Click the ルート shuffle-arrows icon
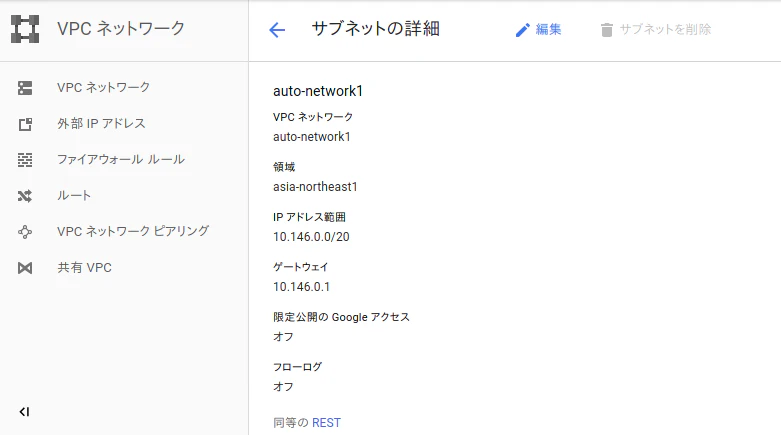The height and width of the screenshot is (435, 781). (x=25, y=196)
